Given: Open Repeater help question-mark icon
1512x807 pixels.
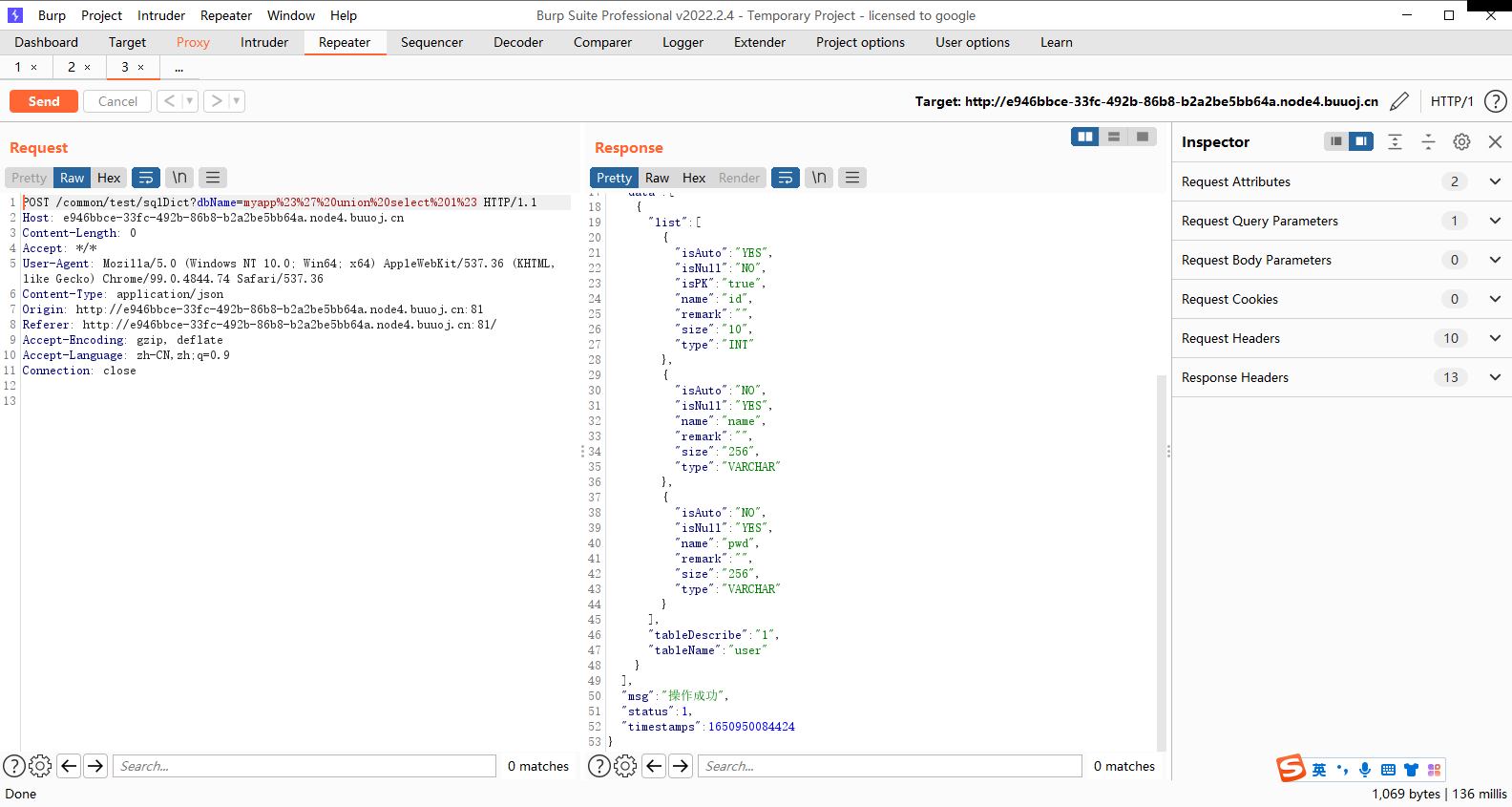Looking at the screenshot, I should (1496, 101).
